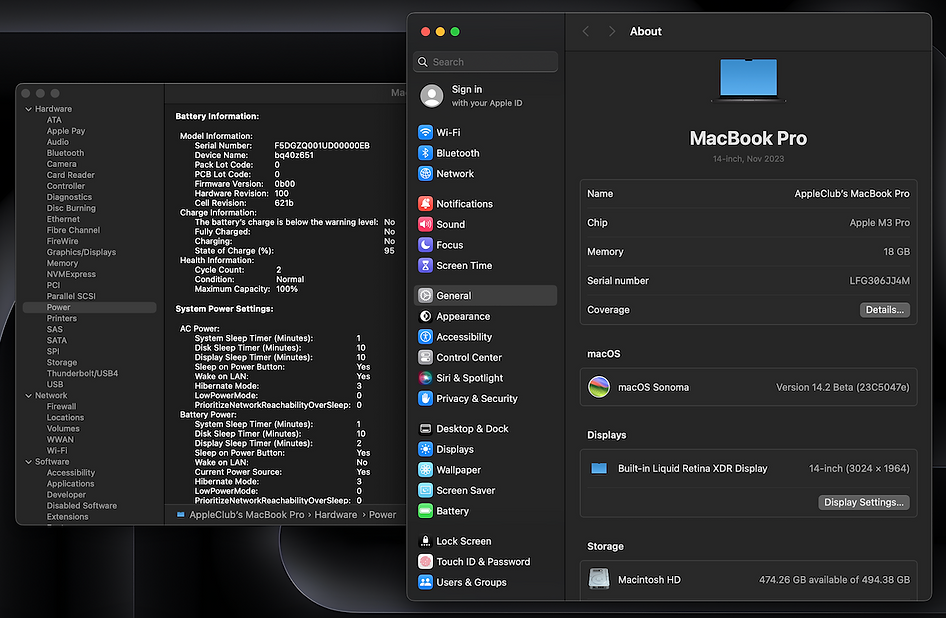Open Display Settings button
Viewport: 946px width, 618px height.
[x=863, y=502]
